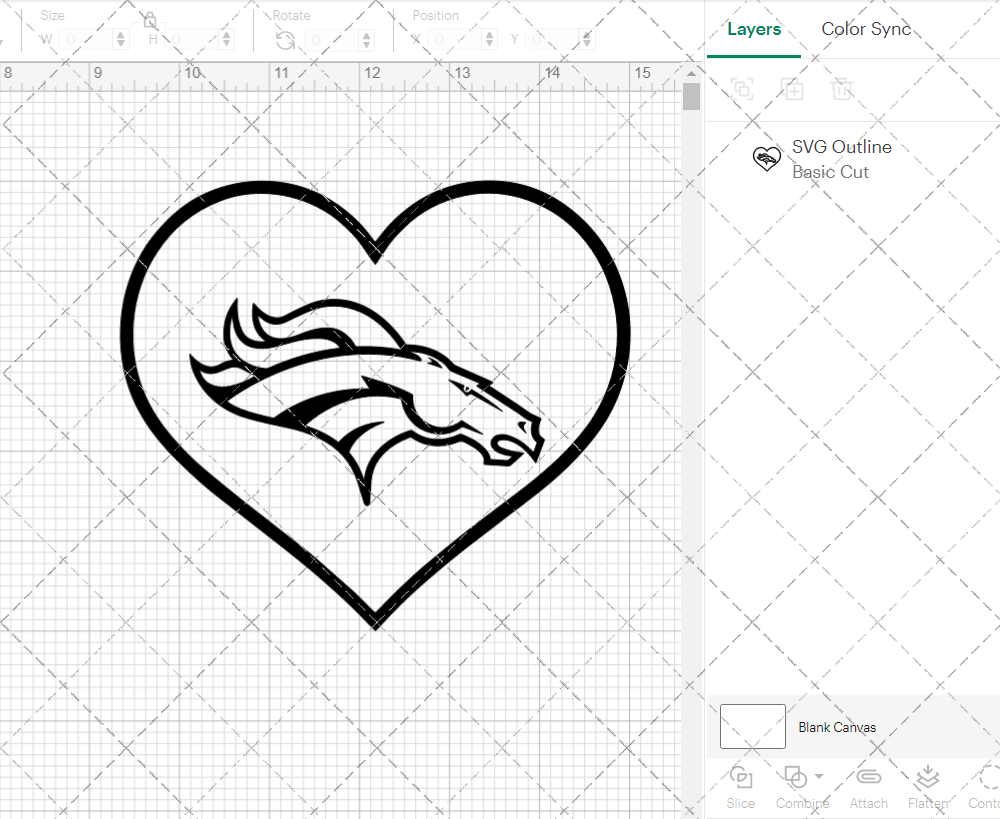Click the Group layers icon
Image resolution: width=1000 pixels, height=819 pixels.
pyautogui.click(x=742, y=89)
